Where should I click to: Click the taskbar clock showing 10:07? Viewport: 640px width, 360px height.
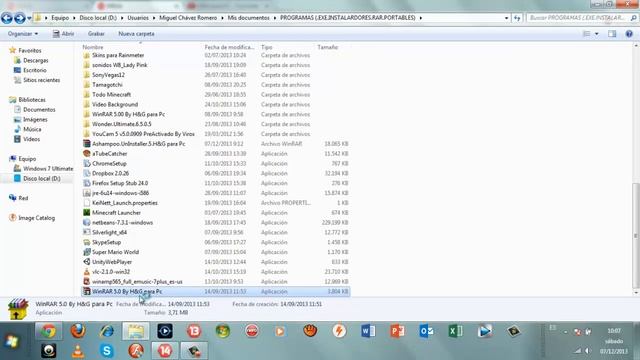(x=614, y=331)
